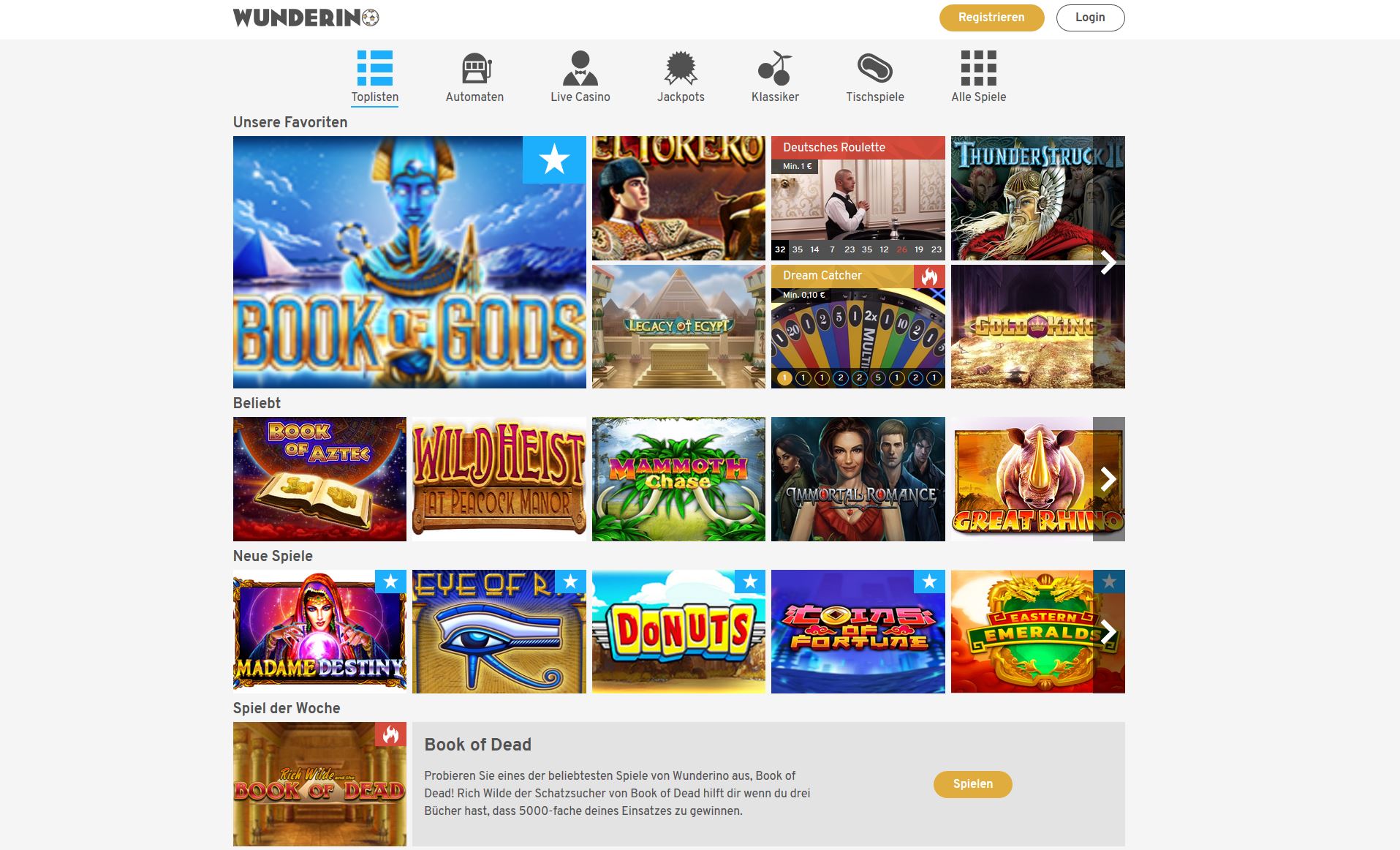Open the Legacy of Egypt thumbnail
1400x850 pixels.
click(678, 327)
